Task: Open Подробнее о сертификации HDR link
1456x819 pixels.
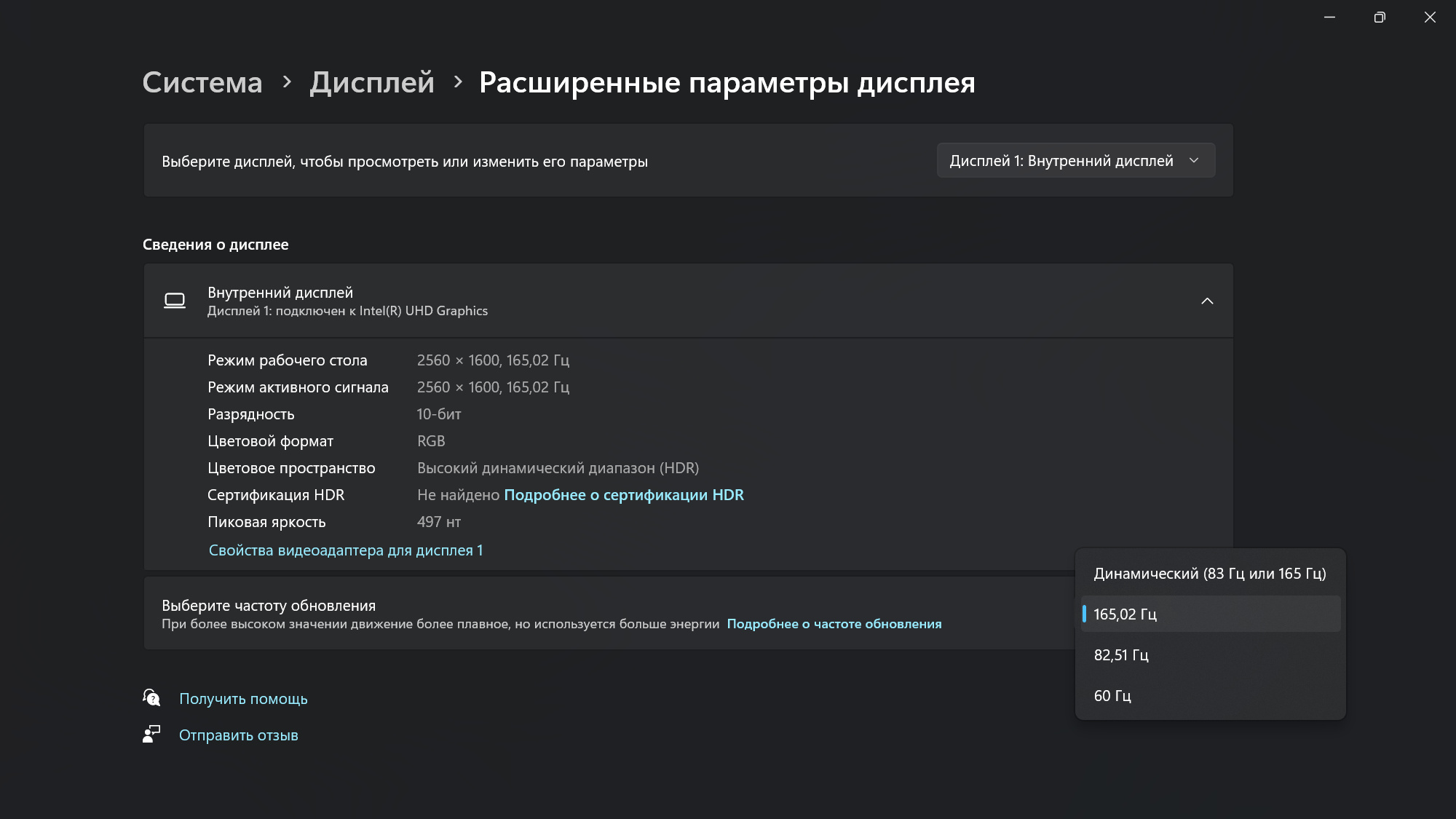Action: (624, 495)
